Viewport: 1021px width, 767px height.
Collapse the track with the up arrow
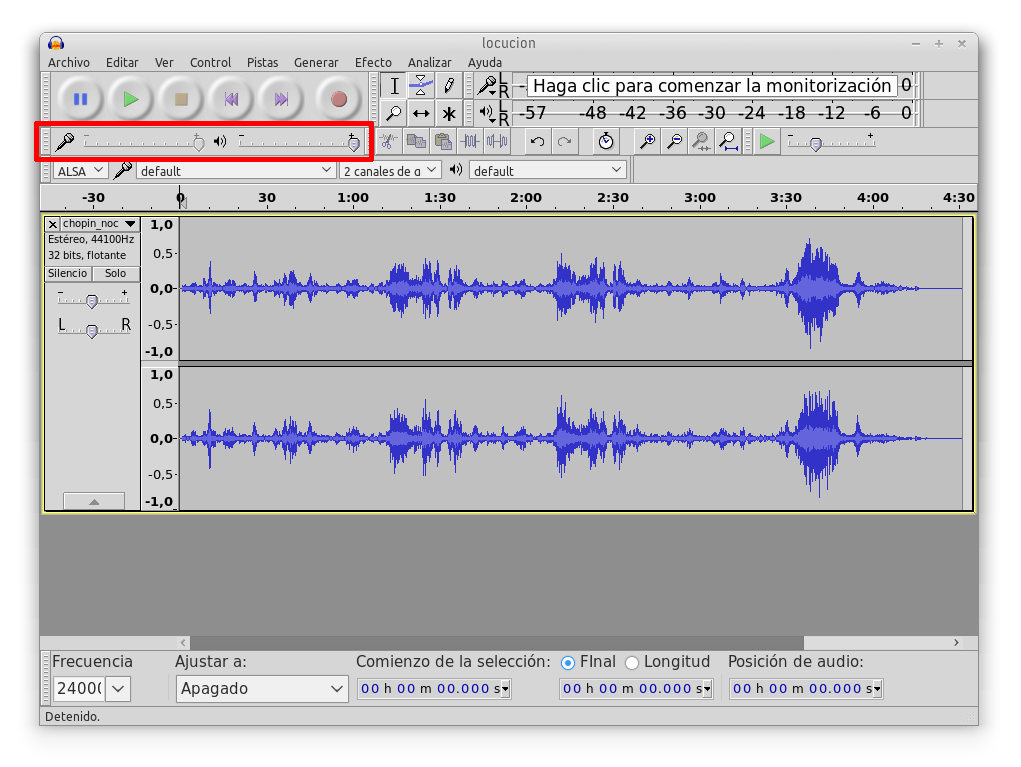(x=94, y=501)
